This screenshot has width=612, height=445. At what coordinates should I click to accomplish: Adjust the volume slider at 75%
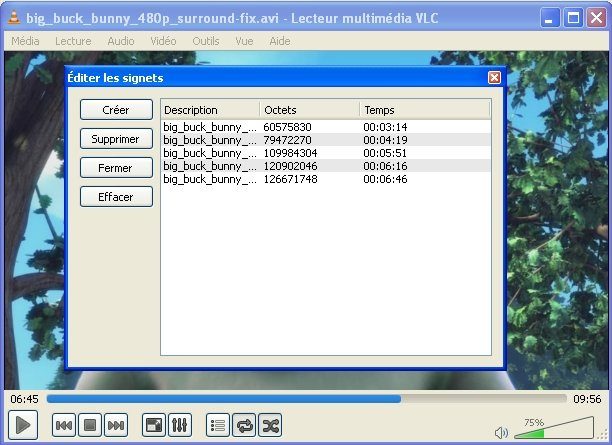(554, 428)
